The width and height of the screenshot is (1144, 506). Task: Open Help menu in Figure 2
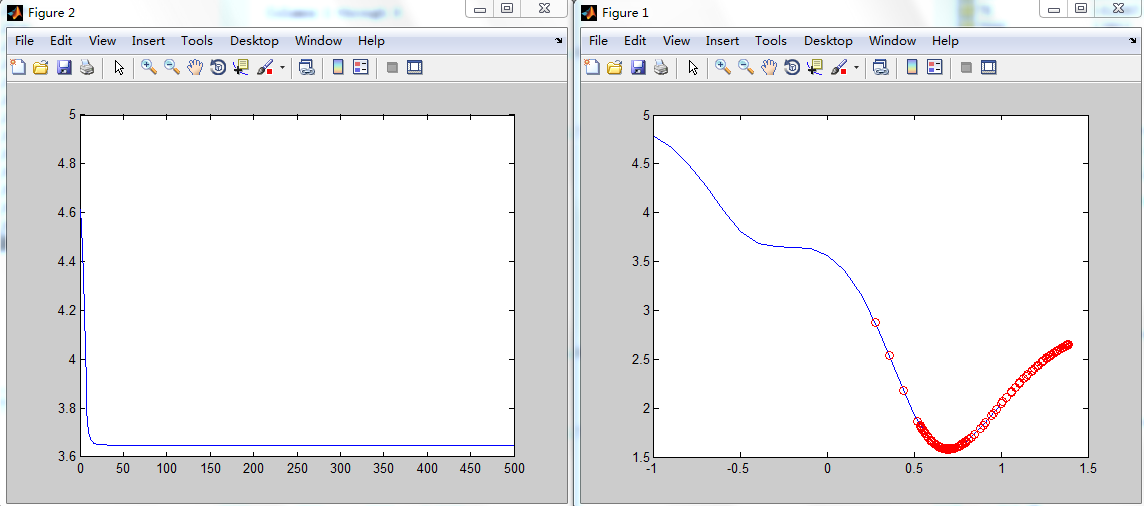tap(371, 41)
